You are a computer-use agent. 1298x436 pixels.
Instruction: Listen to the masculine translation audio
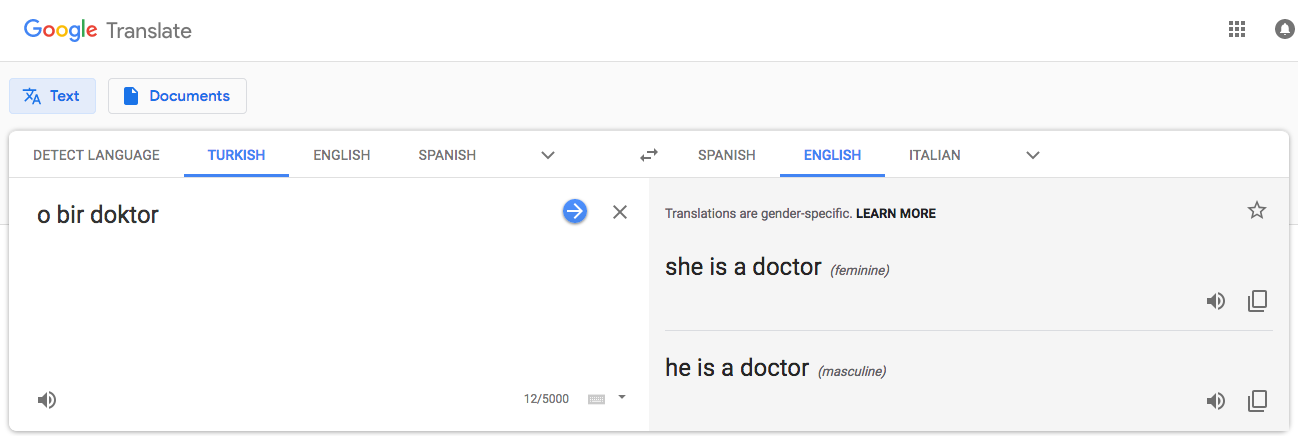click(x=1216, y=401)
